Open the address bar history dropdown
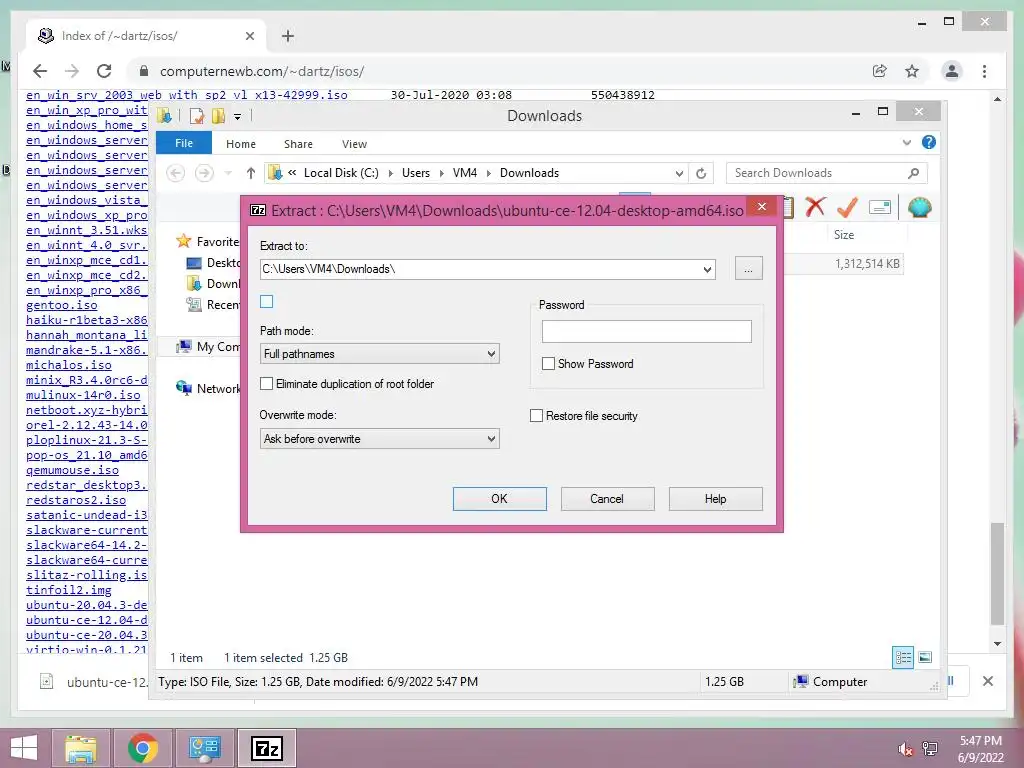The width and height of the screenshot is (1024, 768). (x=679, y=173)
